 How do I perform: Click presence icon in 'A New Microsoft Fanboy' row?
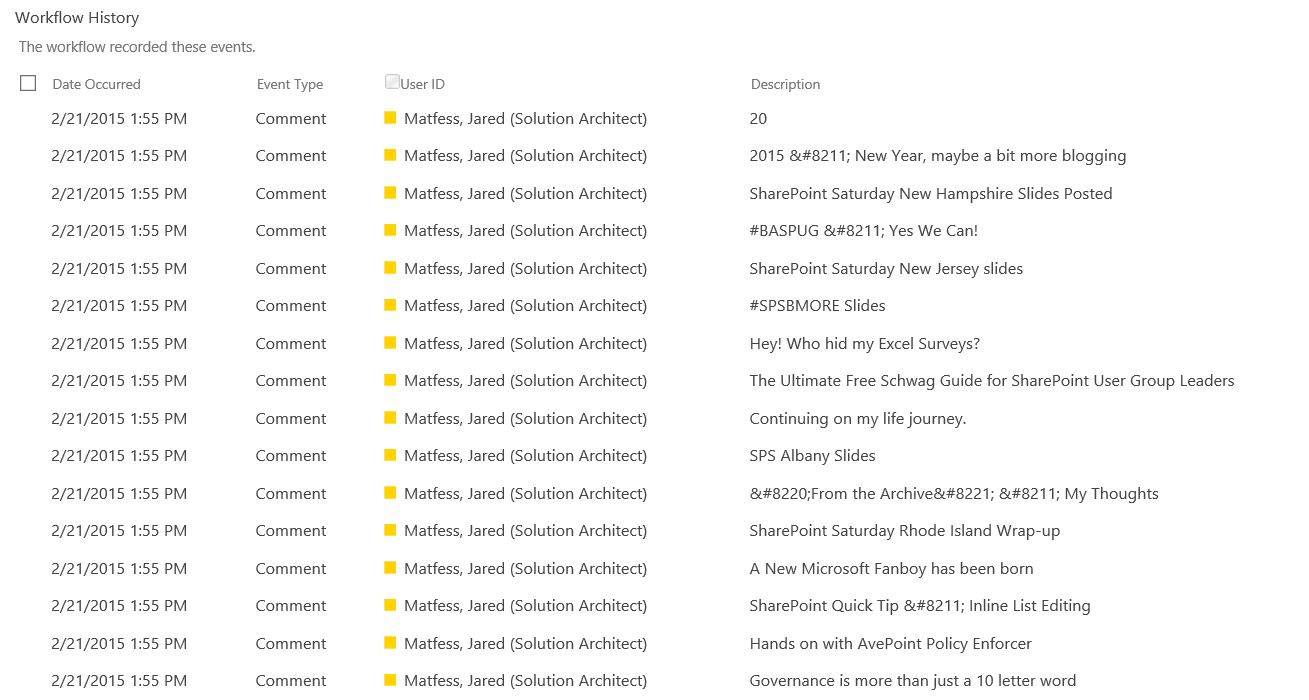coord(390,568)
